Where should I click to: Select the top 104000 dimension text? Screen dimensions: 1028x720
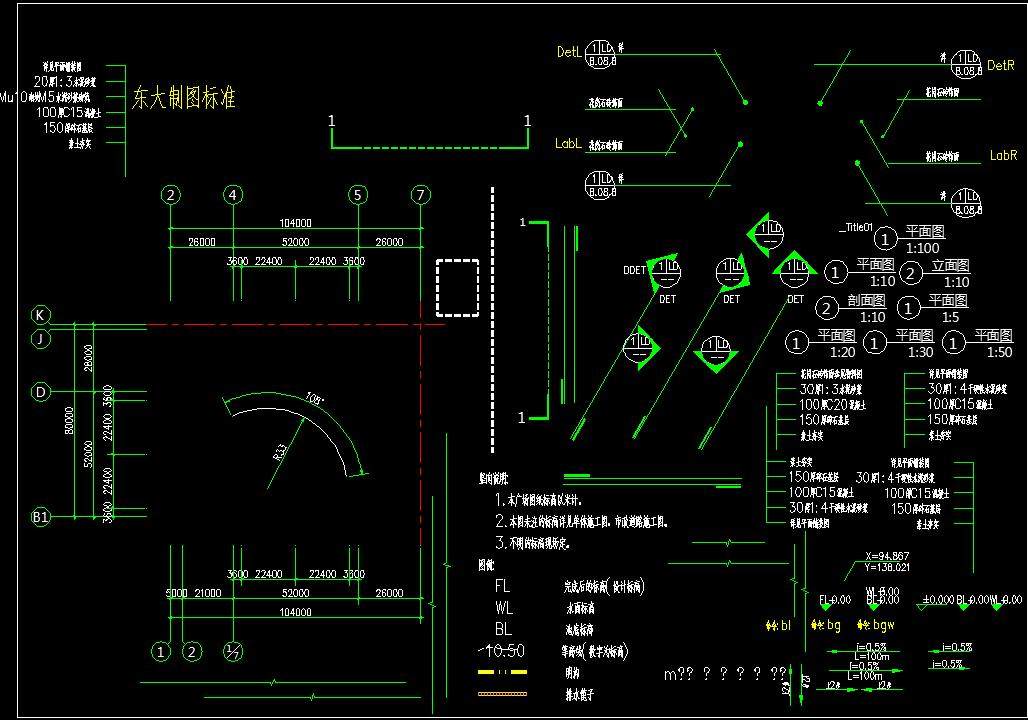click(x=295, y=223)
